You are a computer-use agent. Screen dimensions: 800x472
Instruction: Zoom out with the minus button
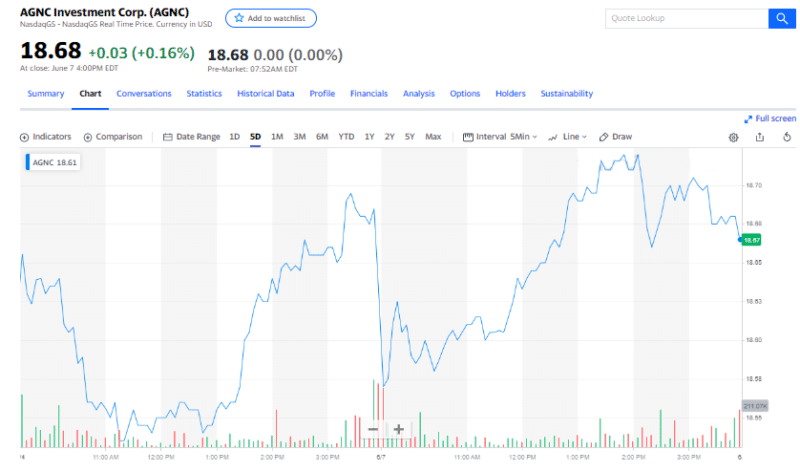[372, 429]
